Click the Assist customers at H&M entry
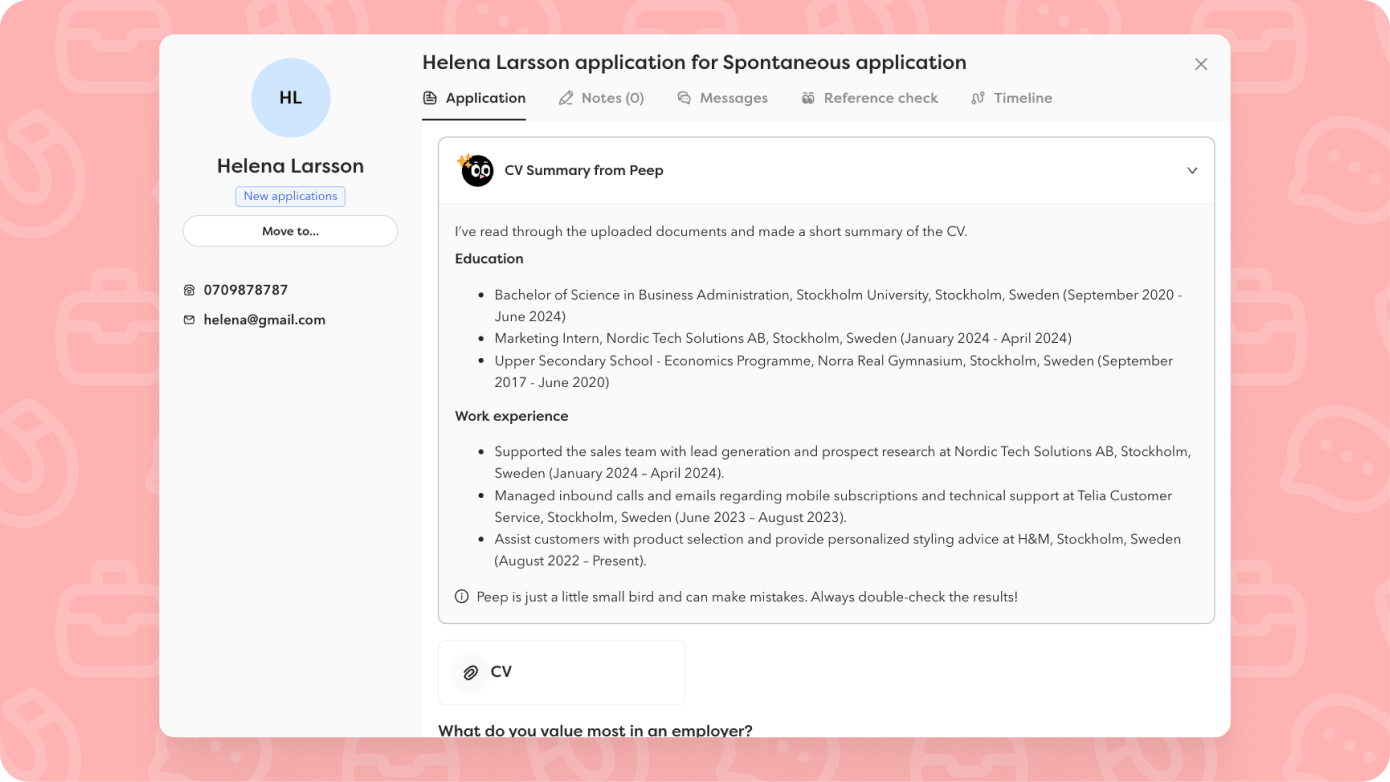The width and height of the screenshot is (1390, 782). click(838, 550)
